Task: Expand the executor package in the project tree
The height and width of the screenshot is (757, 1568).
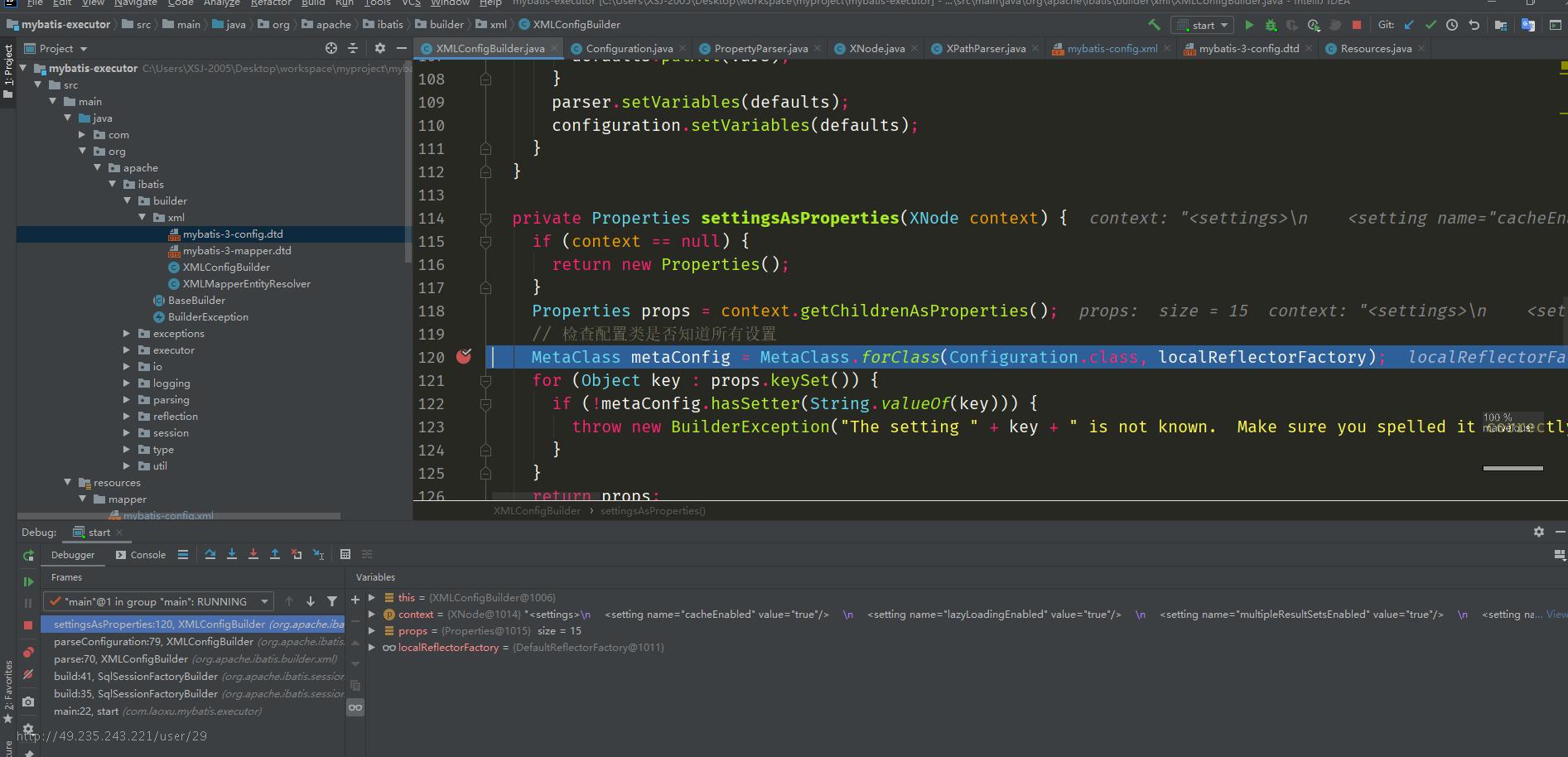Action: tap(128, 350)
